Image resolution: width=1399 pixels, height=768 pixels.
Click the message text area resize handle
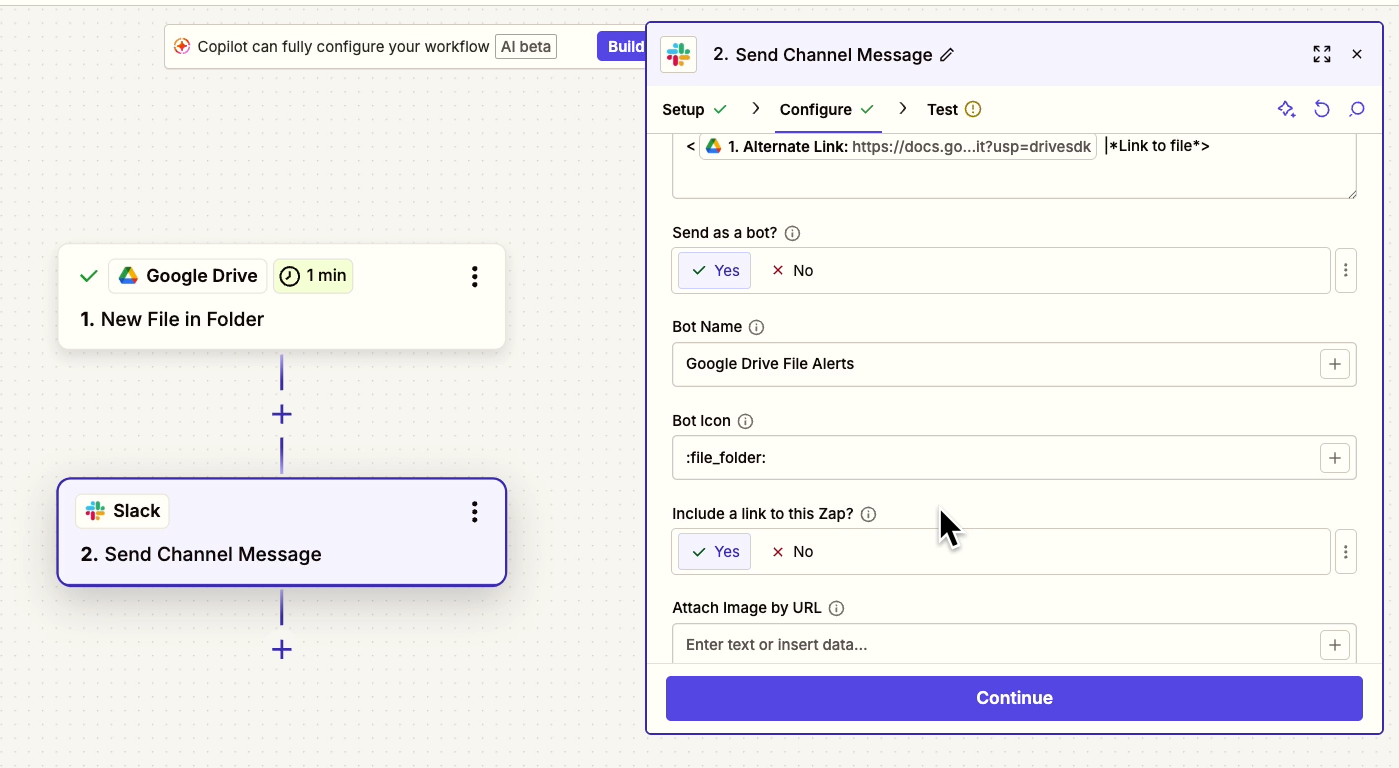tap(1350, 192)
